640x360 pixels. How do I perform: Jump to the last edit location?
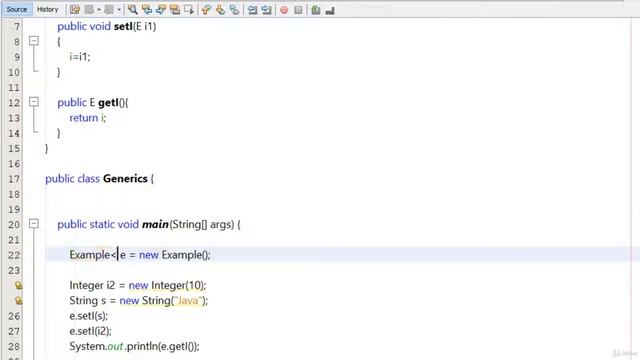tap(75, 10)
